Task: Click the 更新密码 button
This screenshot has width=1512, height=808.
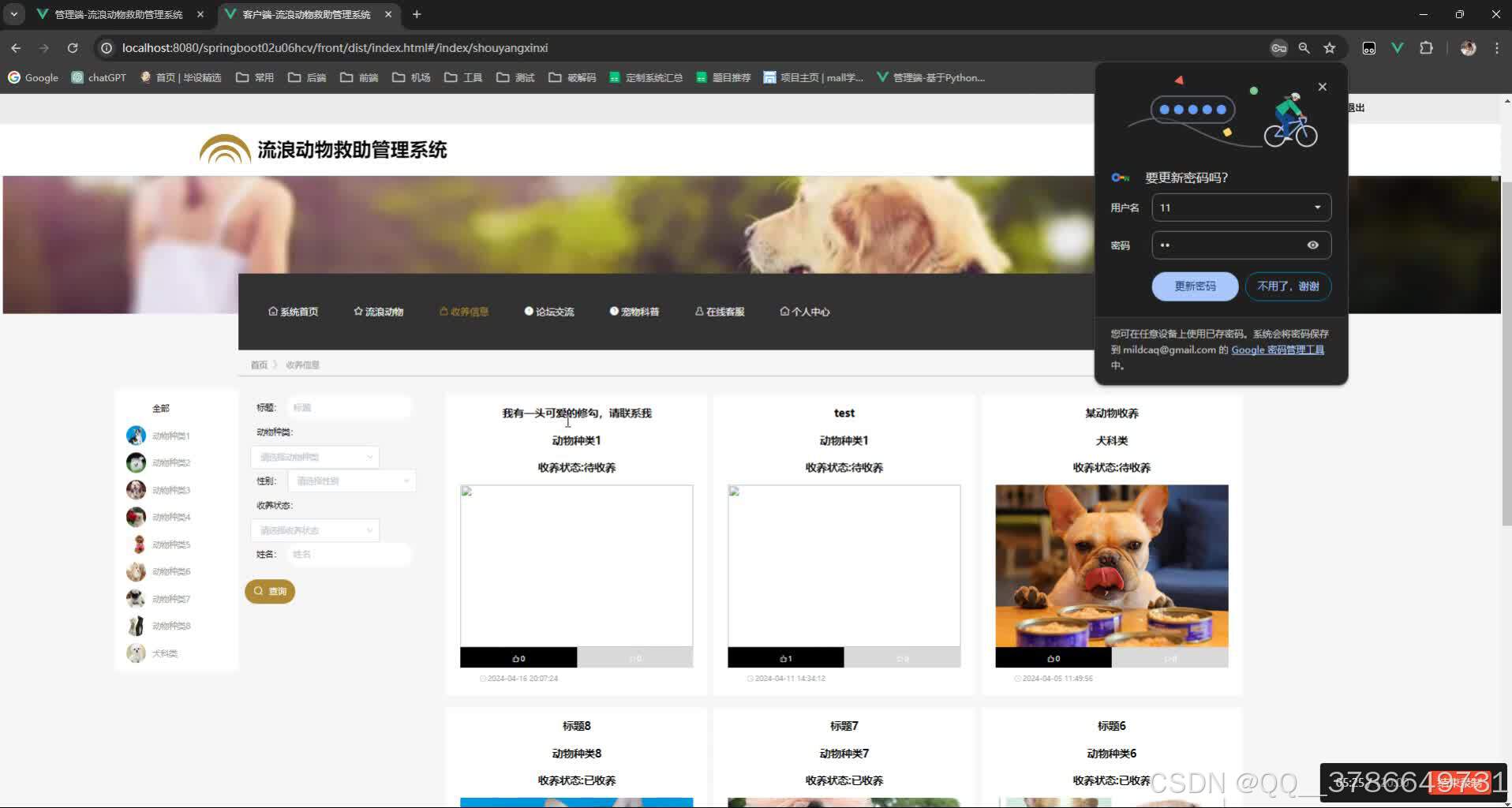Action: click(1195, 286)
